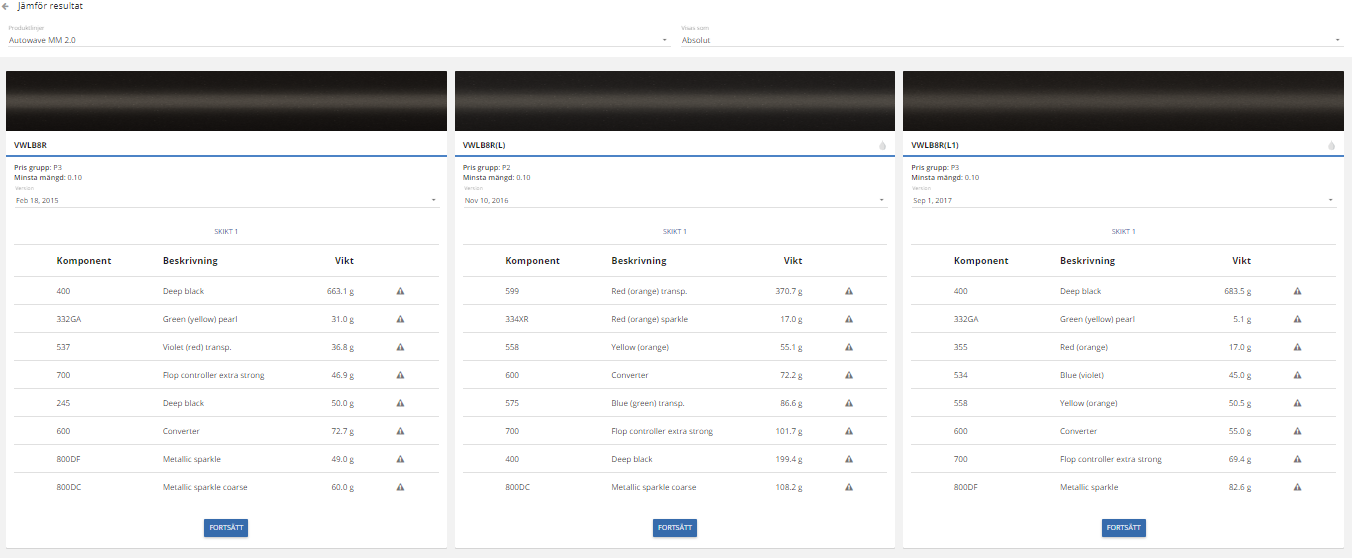The width and height of the screenshot is (1352, 558).
Task: Click warning icon for 355 Red (orange) row
Action: click(x=1297, y=347)
